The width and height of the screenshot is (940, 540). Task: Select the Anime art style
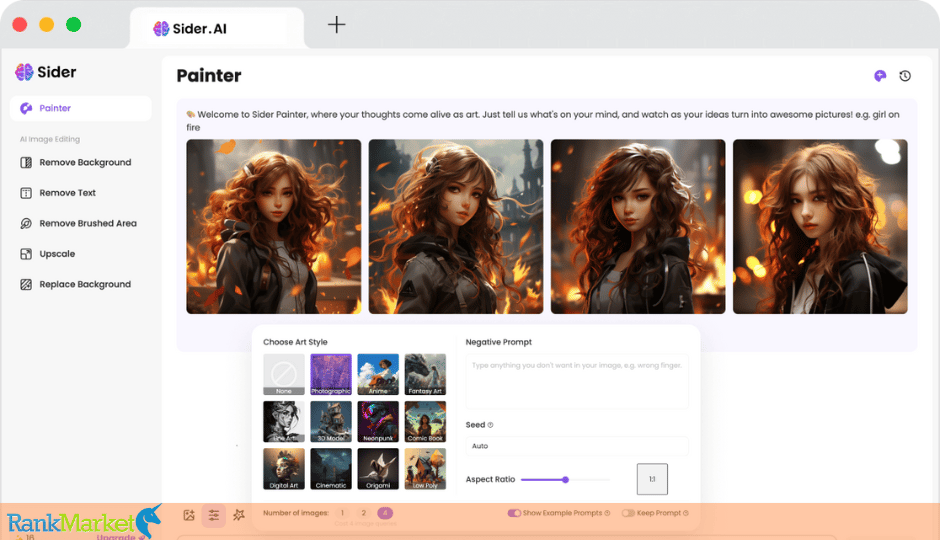pos(378,375)
